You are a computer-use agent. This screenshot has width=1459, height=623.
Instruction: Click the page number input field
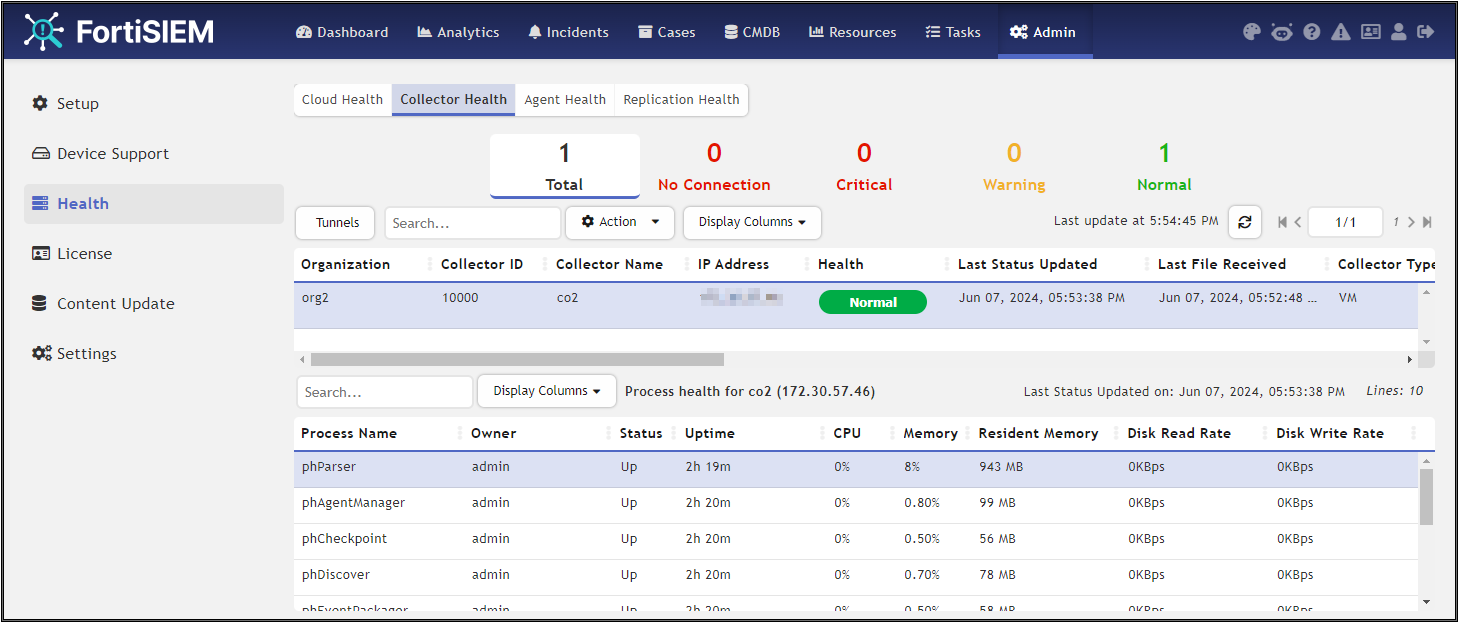coord(1345,222)
